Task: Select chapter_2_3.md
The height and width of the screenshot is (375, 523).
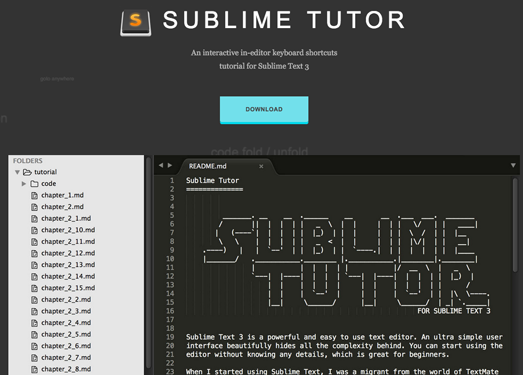Action: point(66,311)
